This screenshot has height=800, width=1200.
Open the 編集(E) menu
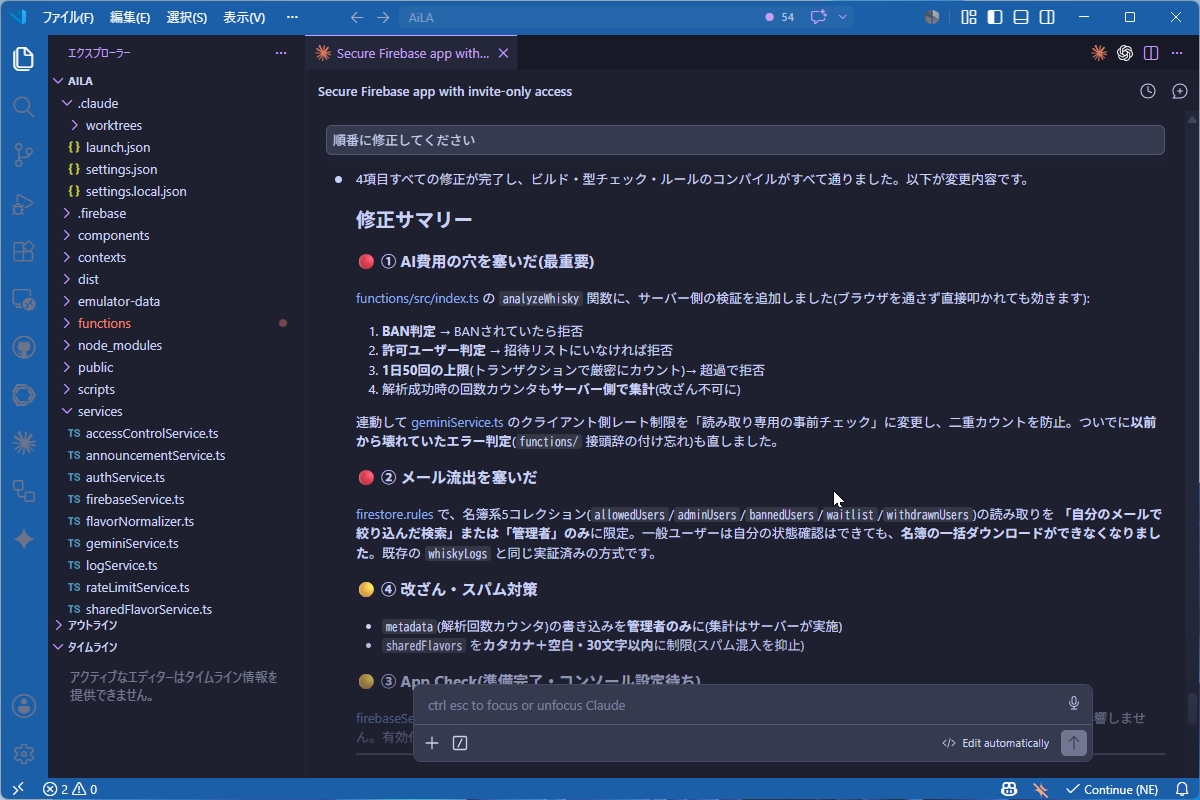130,17
